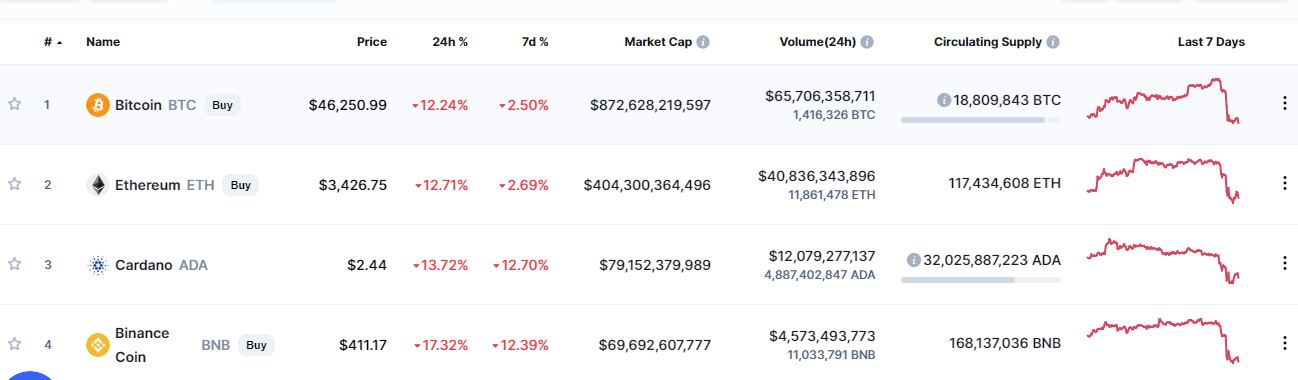
Task: Click the Circulating Supply header info icon
Action: click(1053, 42)
